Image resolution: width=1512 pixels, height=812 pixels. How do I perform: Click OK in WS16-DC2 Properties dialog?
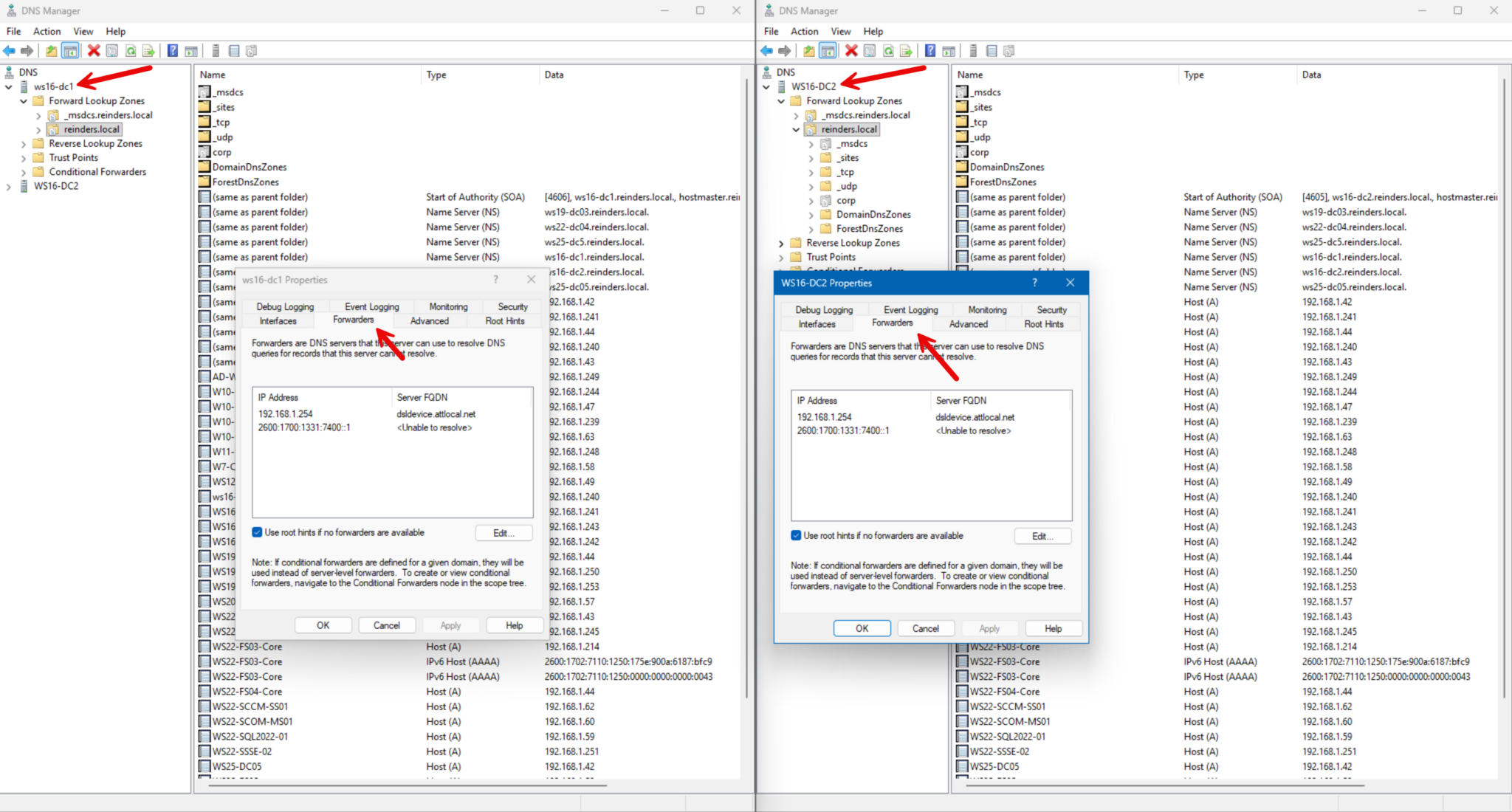[862, 628]
